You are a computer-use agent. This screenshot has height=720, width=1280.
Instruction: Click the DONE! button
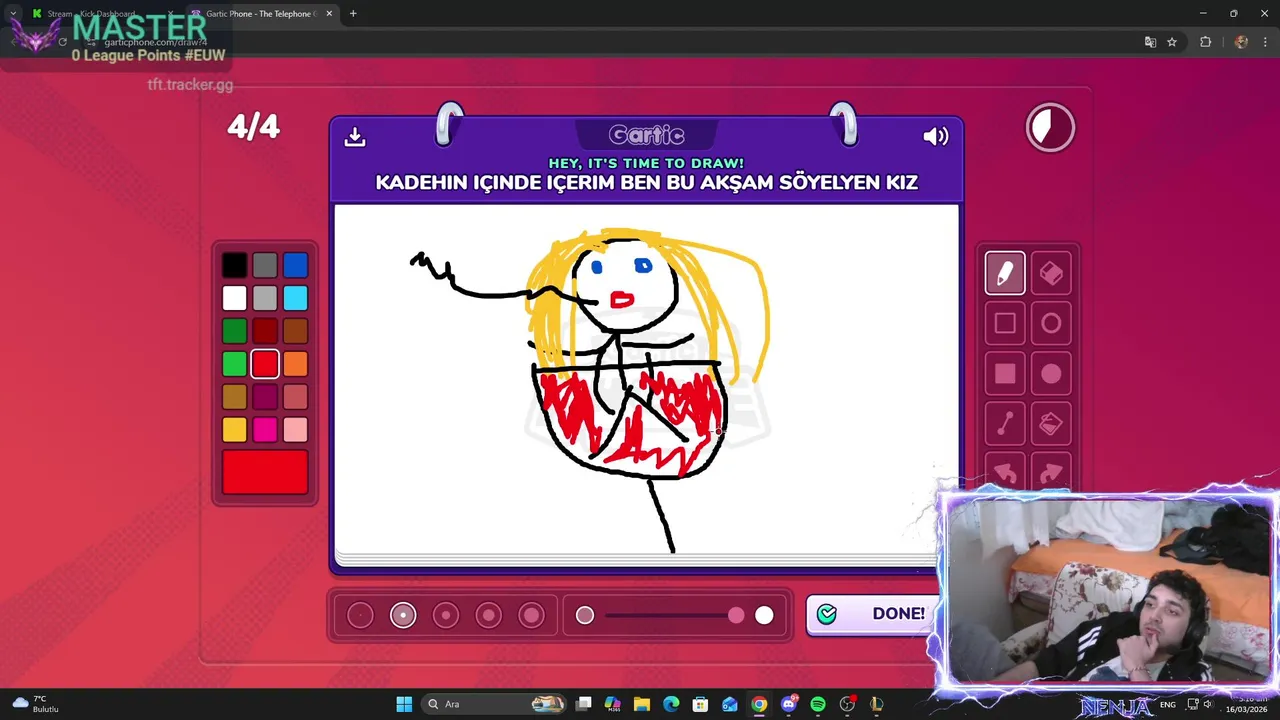(872, 614)
